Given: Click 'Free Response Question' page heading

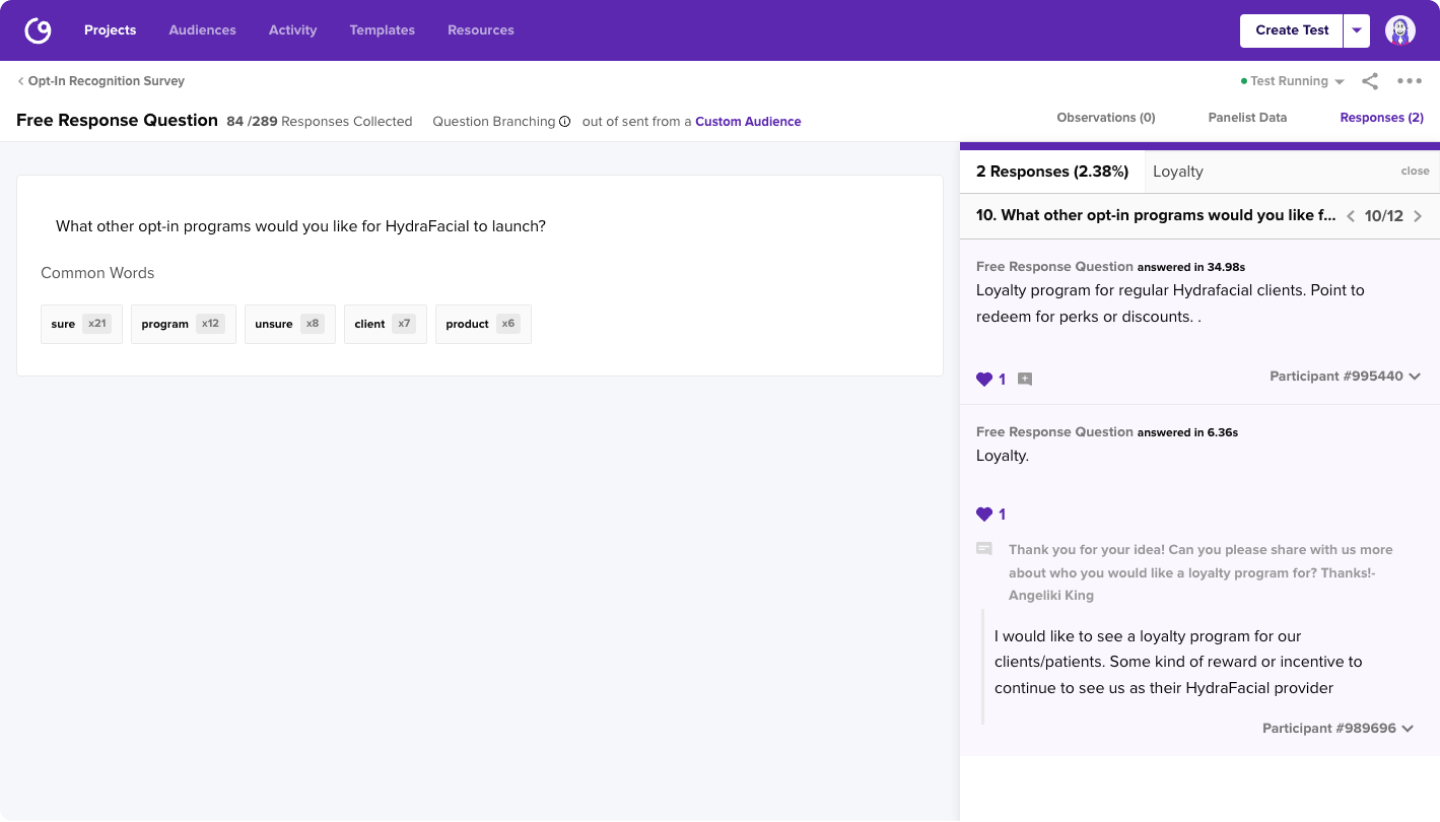Looking at the screenshot, I should [117, 121].
